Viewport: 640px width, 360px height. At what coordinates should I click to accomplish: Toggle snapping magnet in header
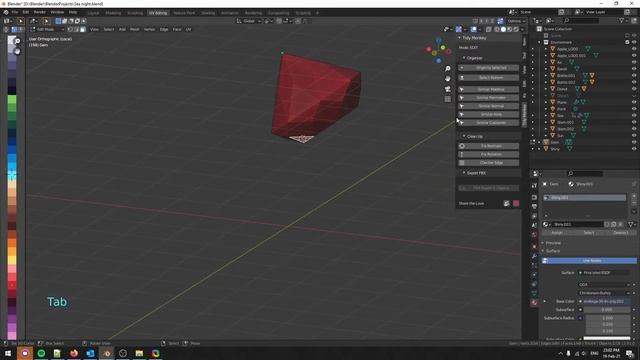[x=279, y=21]
